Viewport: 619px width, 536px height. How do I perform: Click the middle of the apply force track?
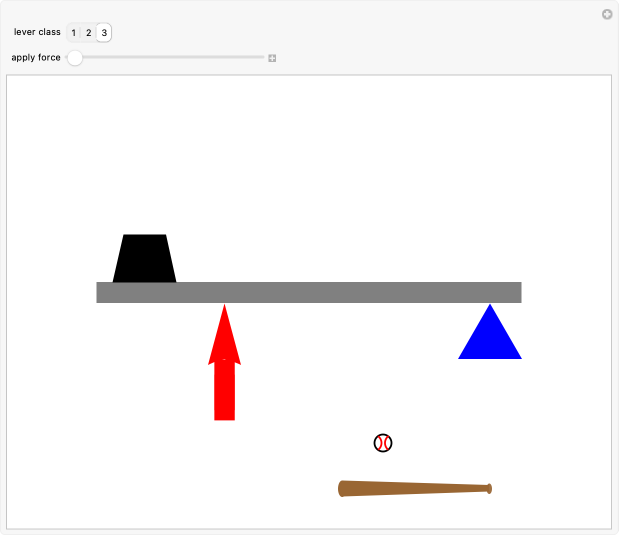(166, 58)
